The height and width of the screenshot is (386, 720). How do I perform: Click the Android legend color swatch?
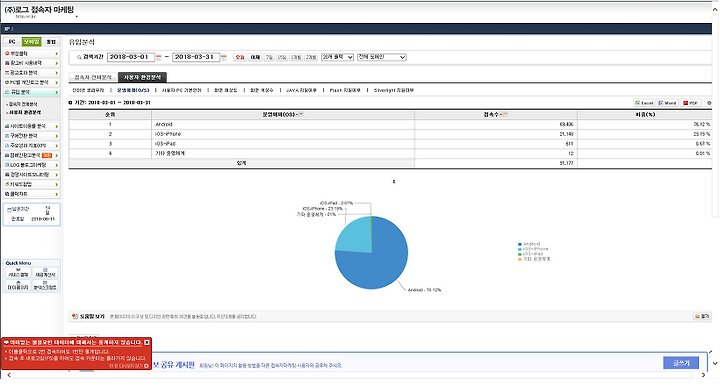[x=520, y=244]
